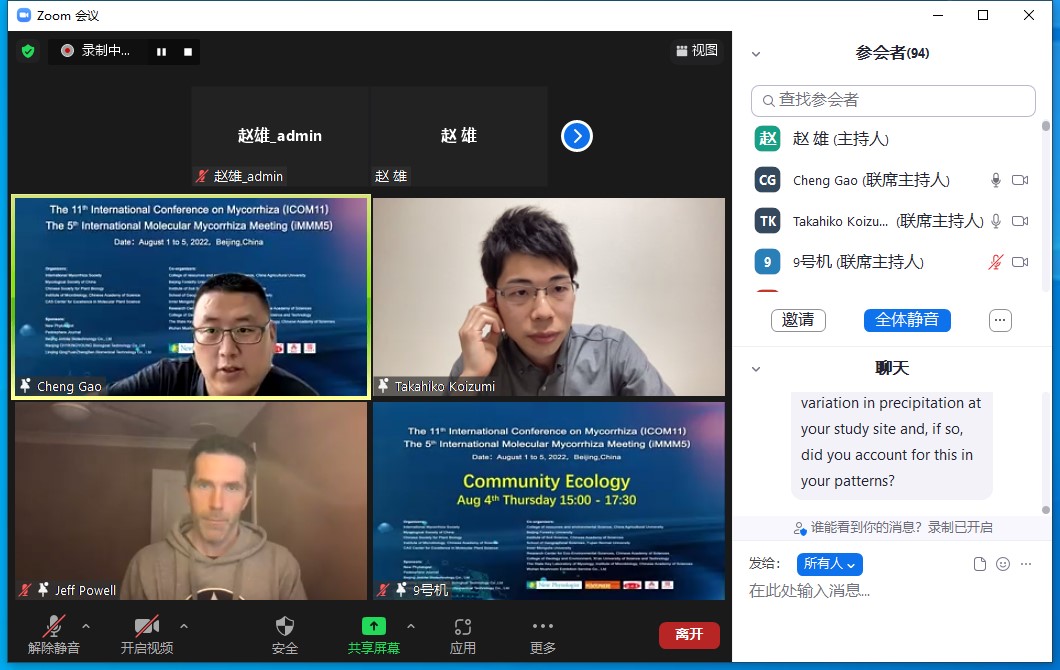Click the Invite button
This screenshot has width=1060, height=670.
[798, 320]
